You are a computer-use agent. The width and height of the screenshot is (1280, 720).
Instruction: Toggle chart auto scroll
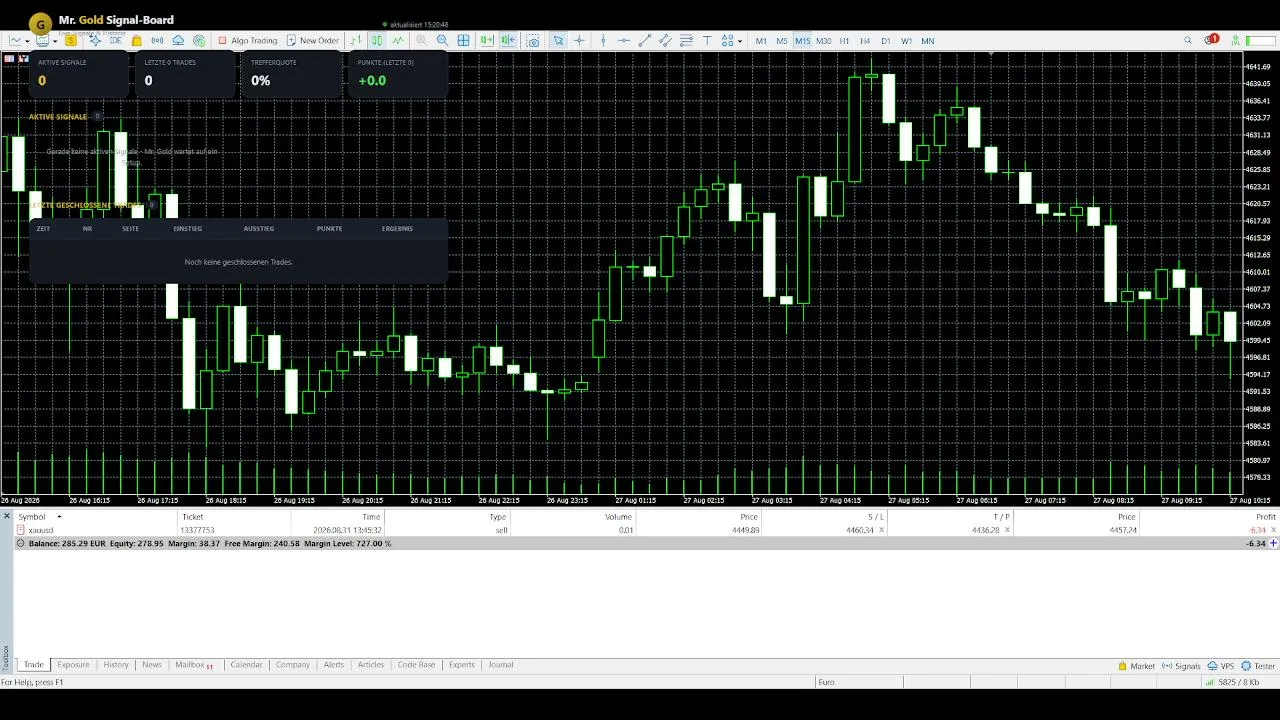(487, 40)
